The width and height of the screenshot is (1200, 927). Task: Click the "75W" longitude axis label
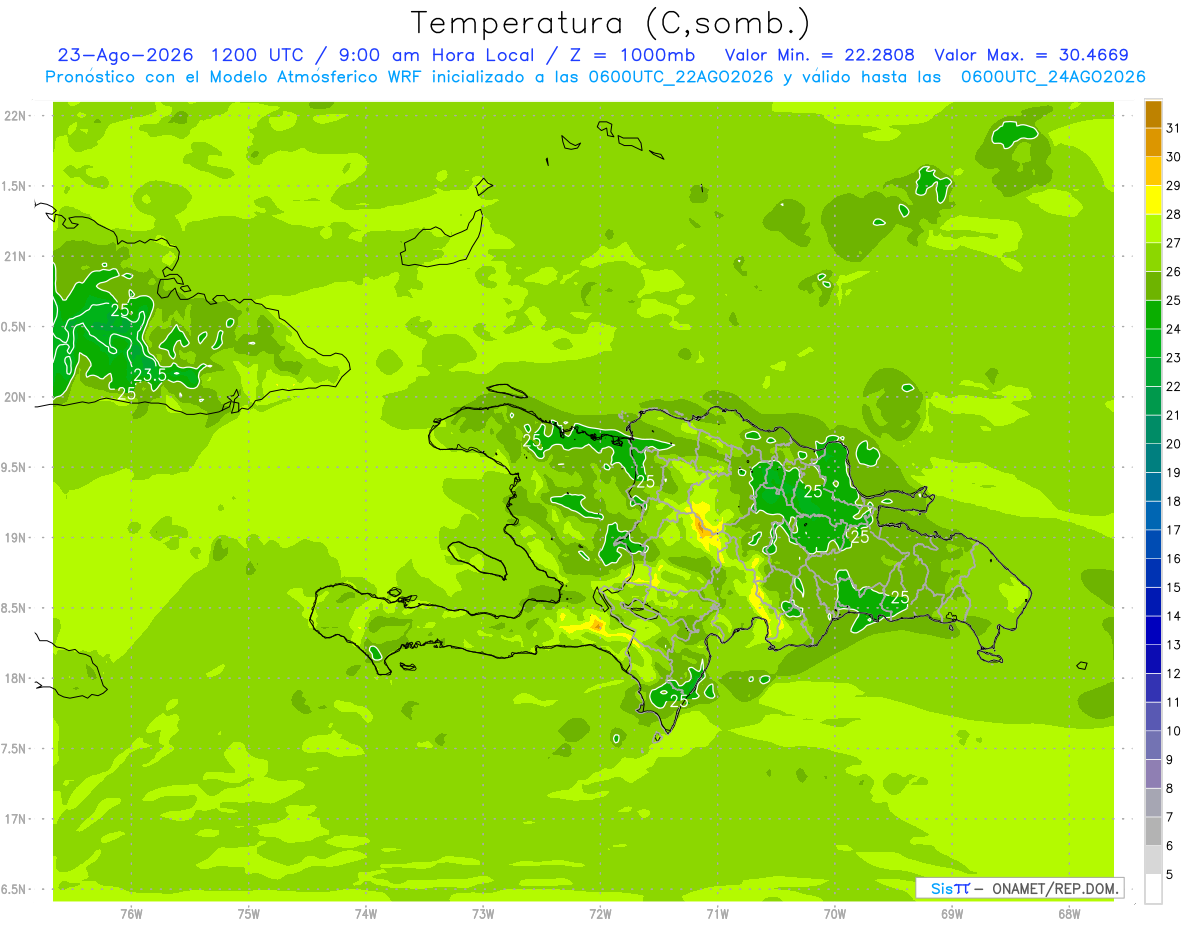(x=248, y=914)
